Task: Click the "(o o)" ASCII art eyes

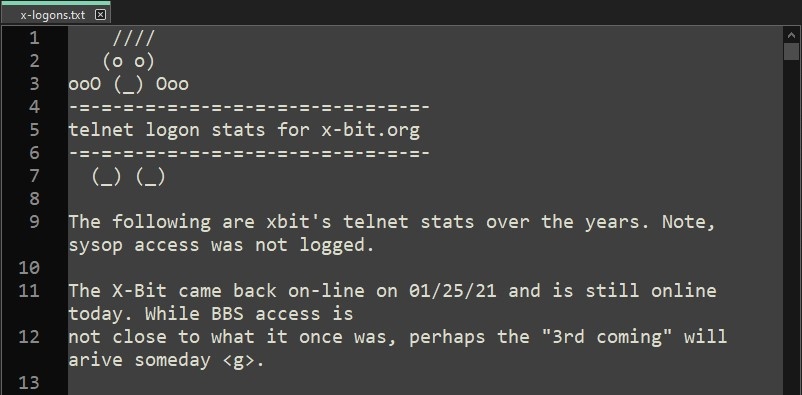Action: coord(128,62)
